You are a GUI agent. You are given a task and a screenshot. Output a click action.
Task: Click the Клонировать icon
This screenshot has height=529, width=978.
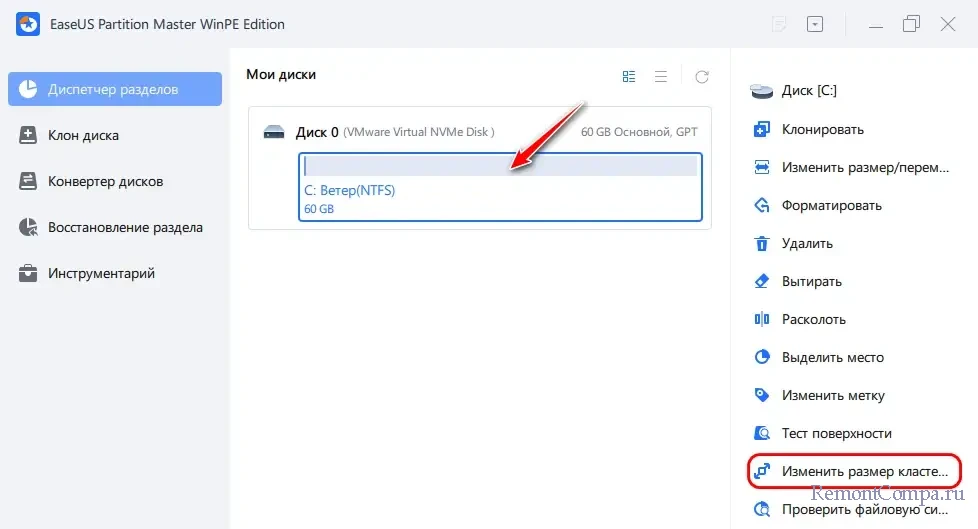[762, 129]
